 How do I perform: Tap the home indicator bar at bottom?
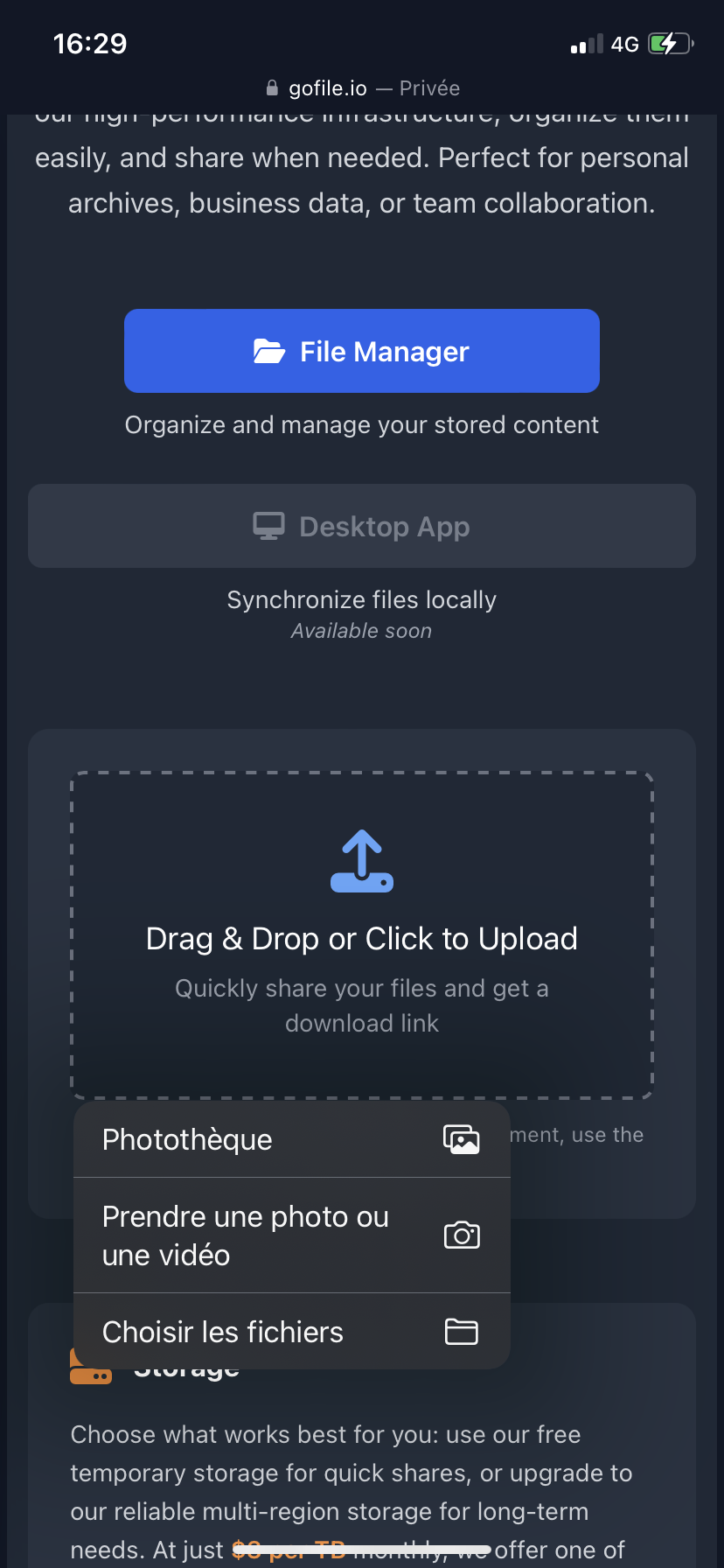coord(362,1550)
